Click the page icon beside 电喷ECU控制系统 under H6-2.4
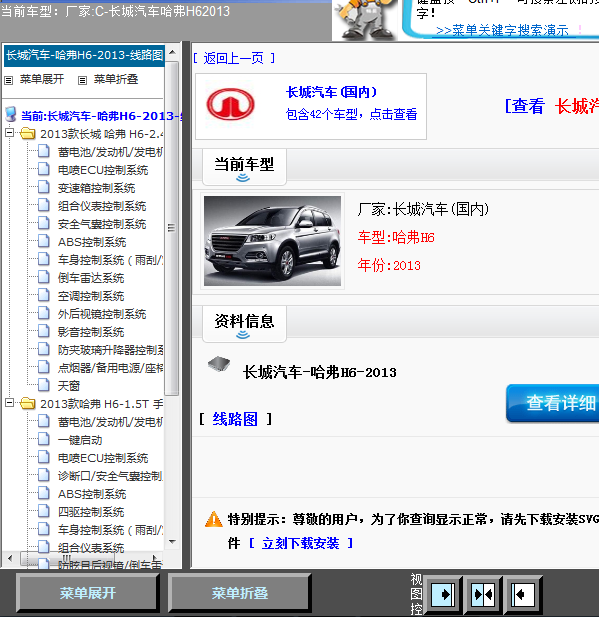 (44, 170)
